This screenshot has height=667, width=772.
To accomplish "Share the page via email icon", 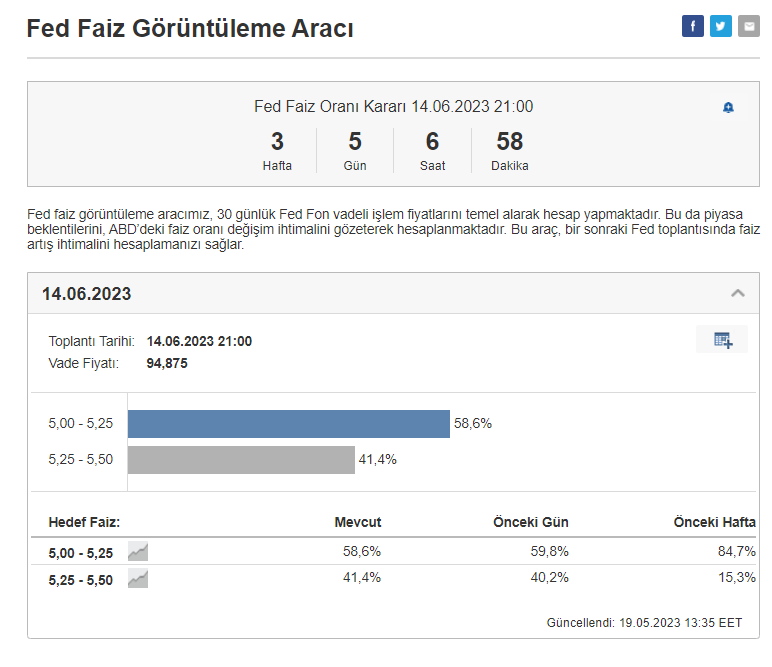I will pyautogui.click(x=749, y=27).
